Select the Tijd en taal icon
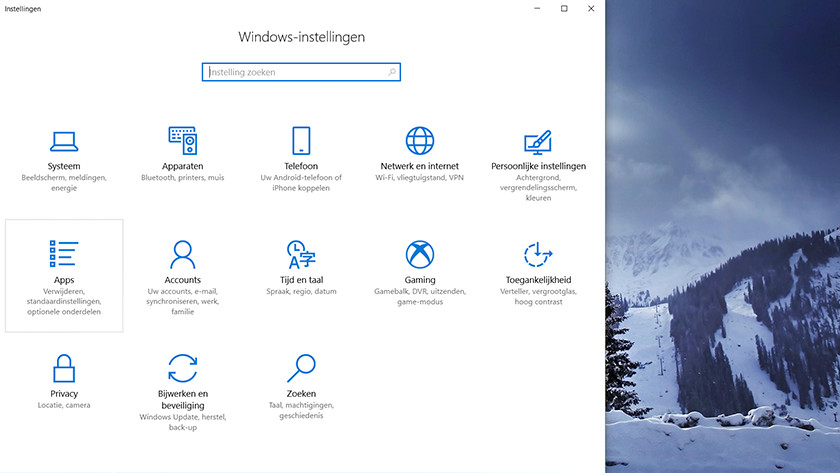The image size is (840, 473). [301, 254]
